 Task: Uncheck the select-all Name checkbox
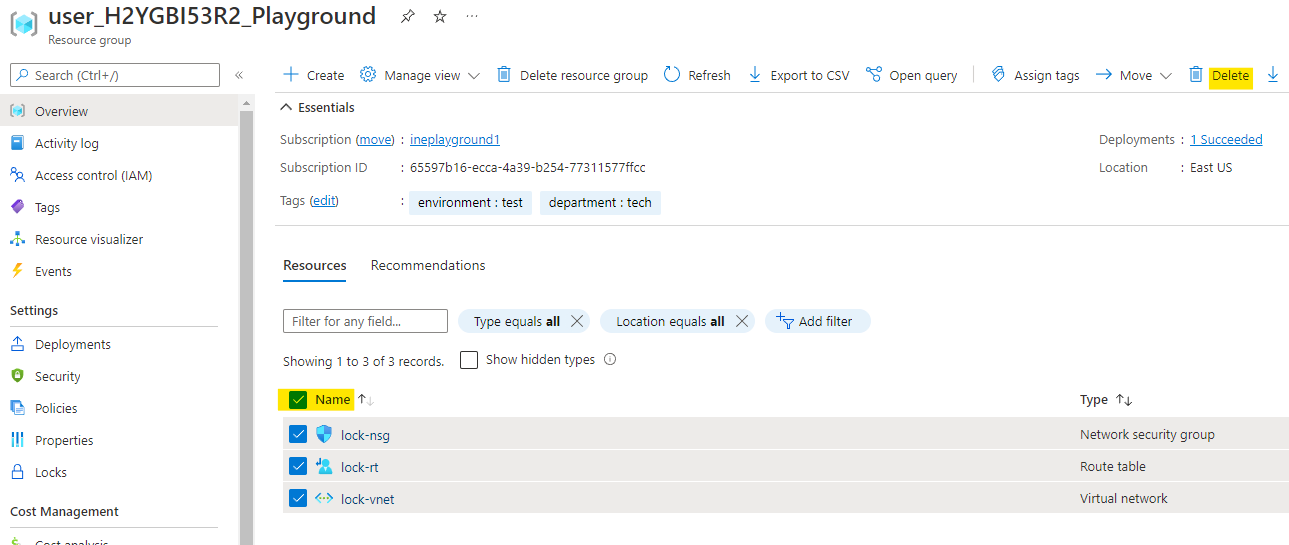[x=298, y=400]
